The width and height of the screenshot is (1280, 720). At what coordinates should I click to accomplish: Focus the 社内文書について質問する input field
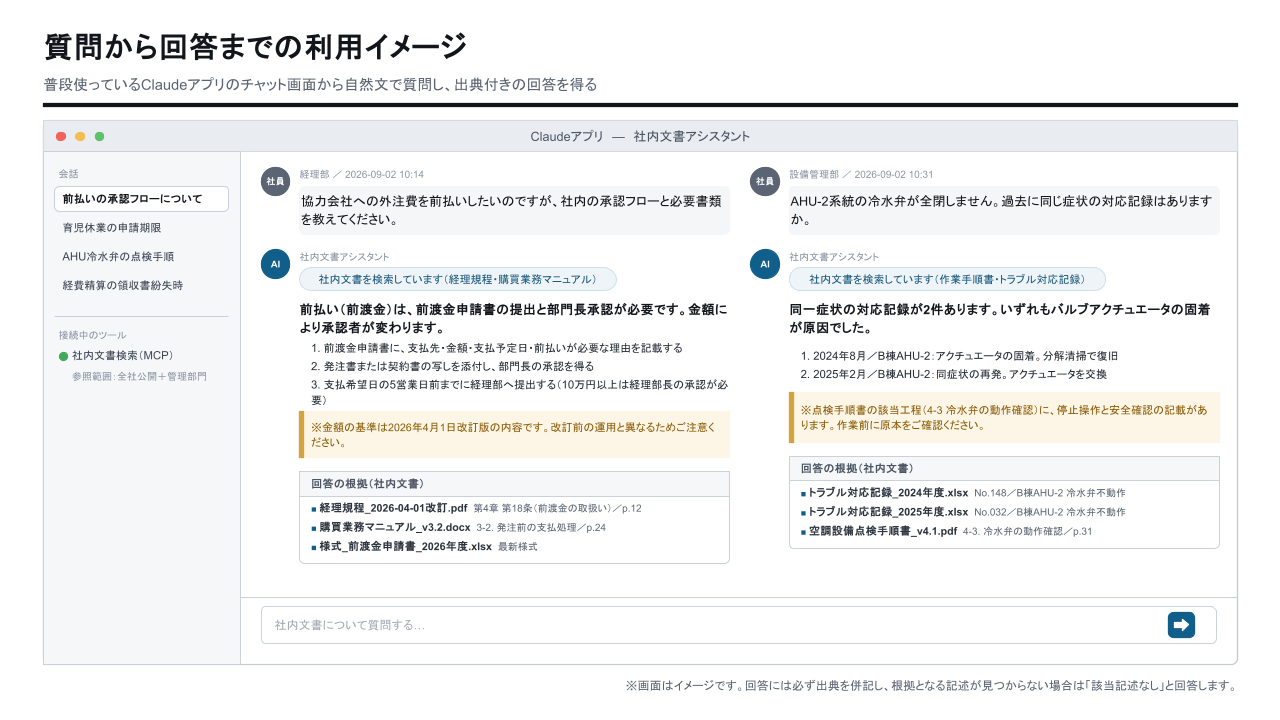click(x=739, y=625)
